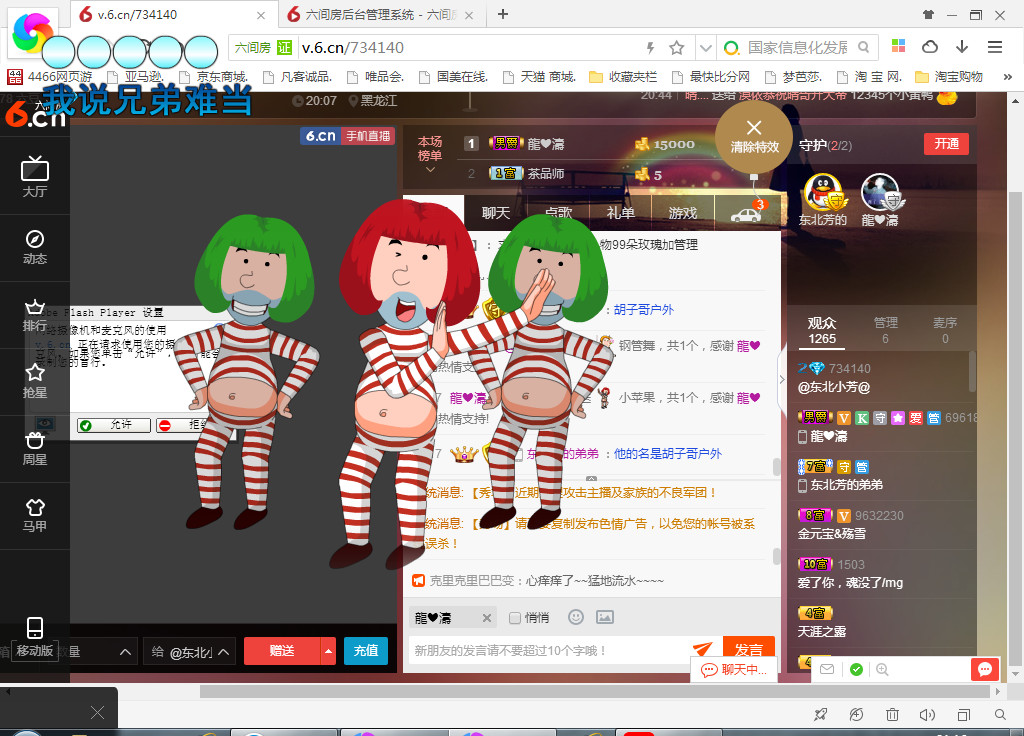This screenshot has width=1024, height=736.
Task: Click the 充值 recharge button
Action: tap(366, 651)
